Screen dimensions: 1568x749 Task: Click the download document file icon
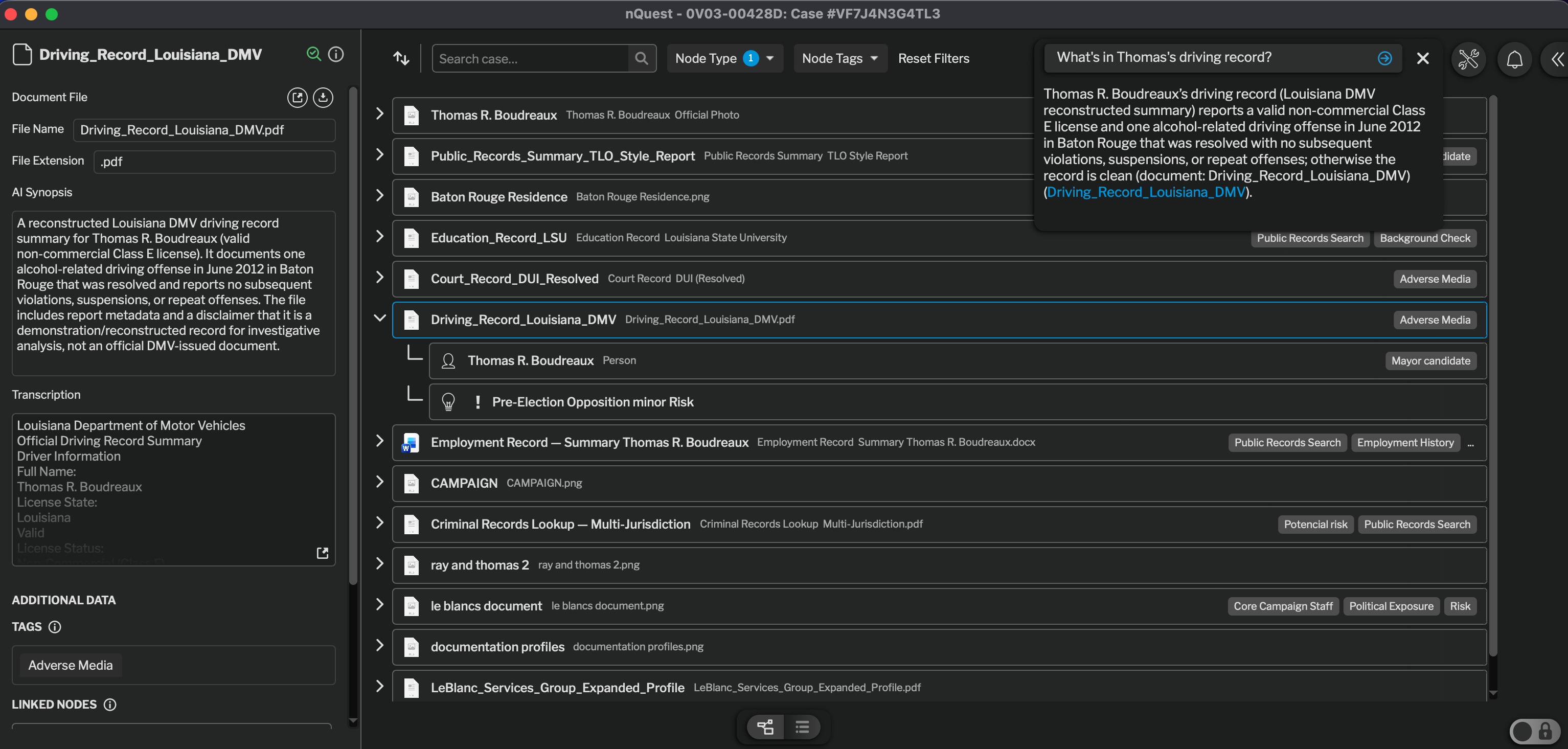pyautogui.click(x=323, y=98)
